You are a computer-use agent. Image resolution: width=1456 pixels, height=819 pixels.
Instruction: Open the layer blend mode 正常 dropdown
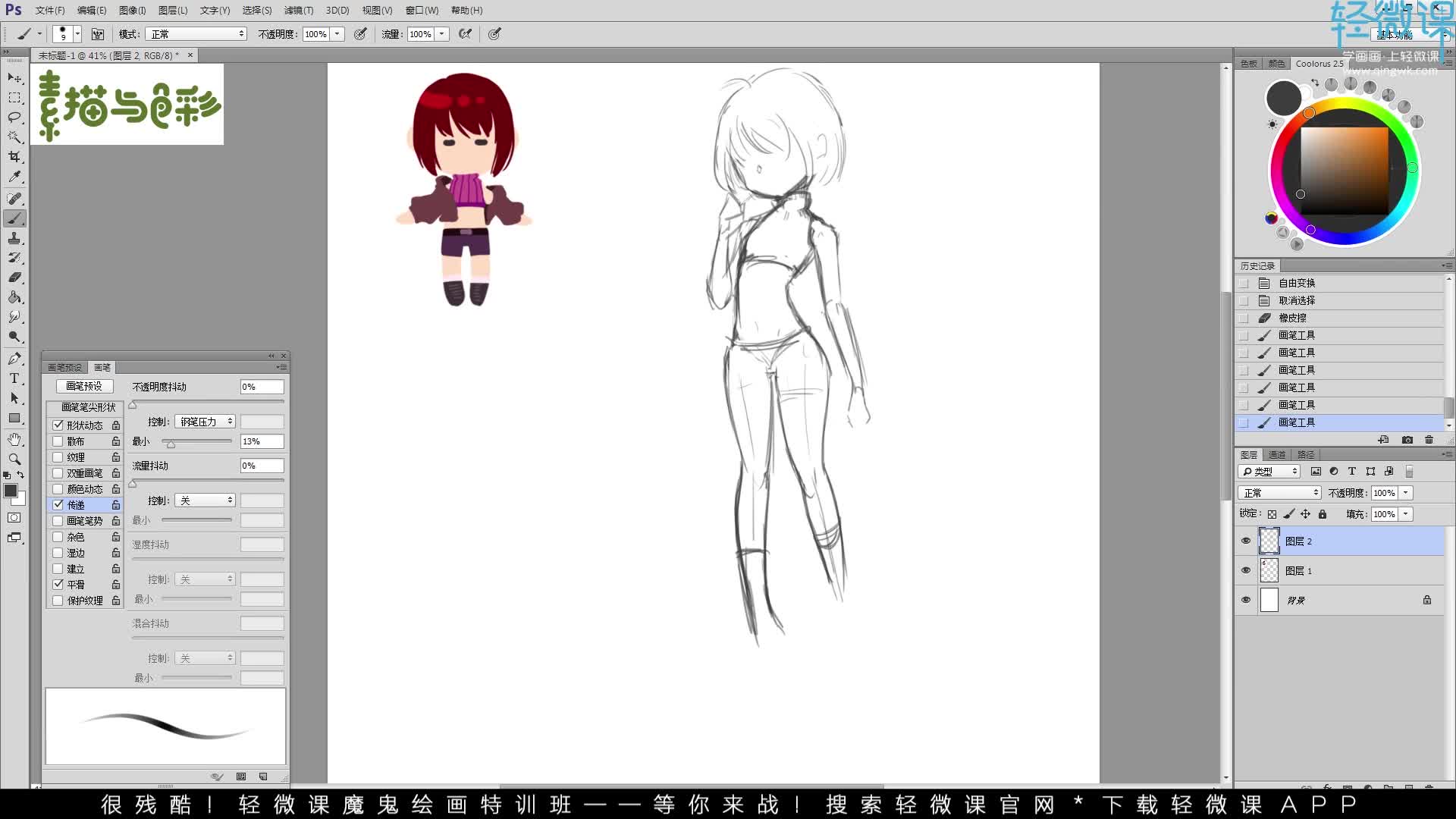(x=1279, y=493)
